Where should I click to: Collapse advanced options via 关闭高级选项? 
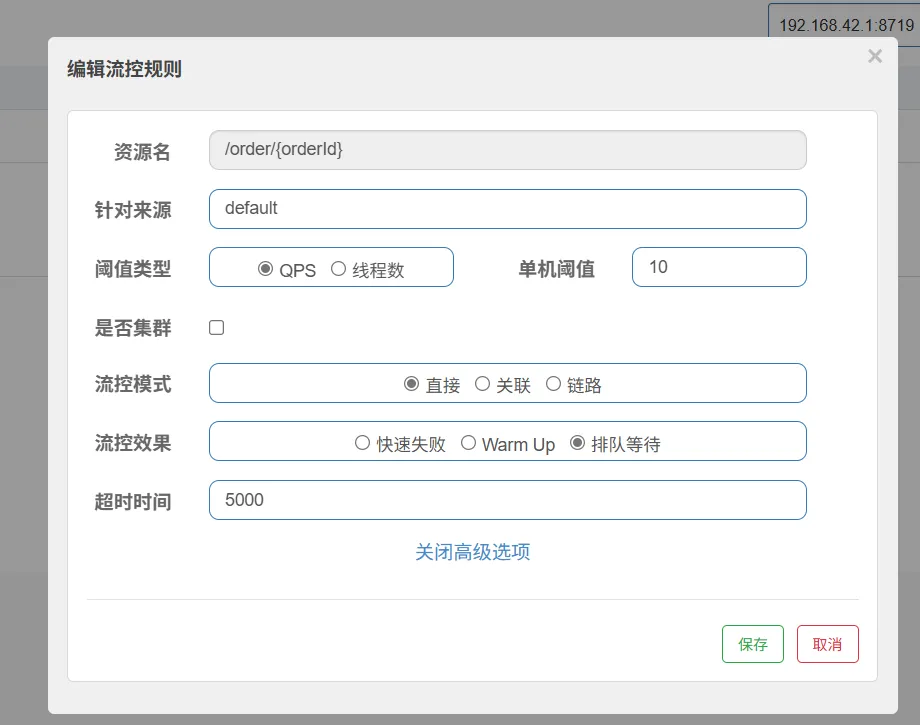472,552
